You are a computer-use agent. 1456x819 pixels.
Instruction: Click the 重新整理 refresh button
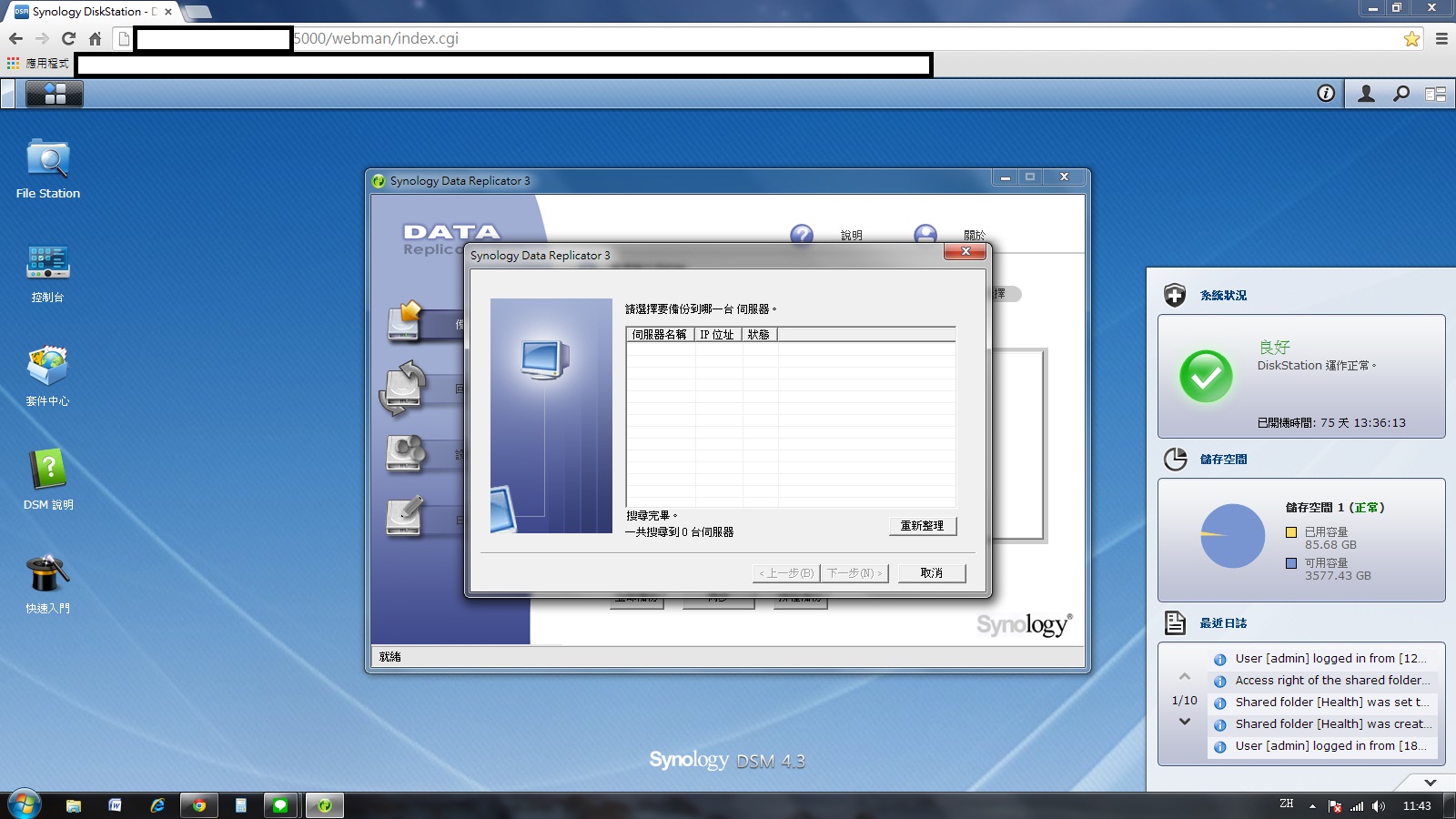pos(922,526)
